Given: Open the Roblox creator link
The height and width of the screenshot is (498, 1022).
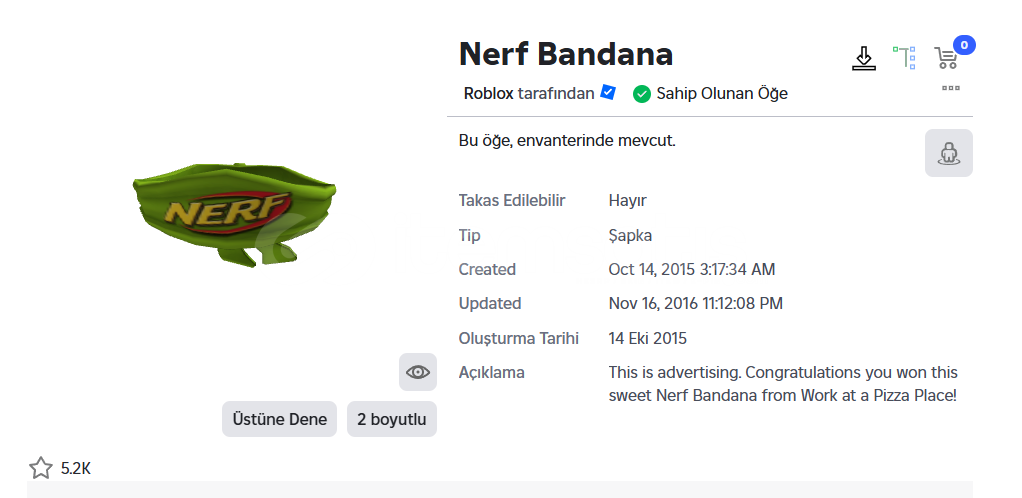Looking at the screenshot, I should point(488,94).
